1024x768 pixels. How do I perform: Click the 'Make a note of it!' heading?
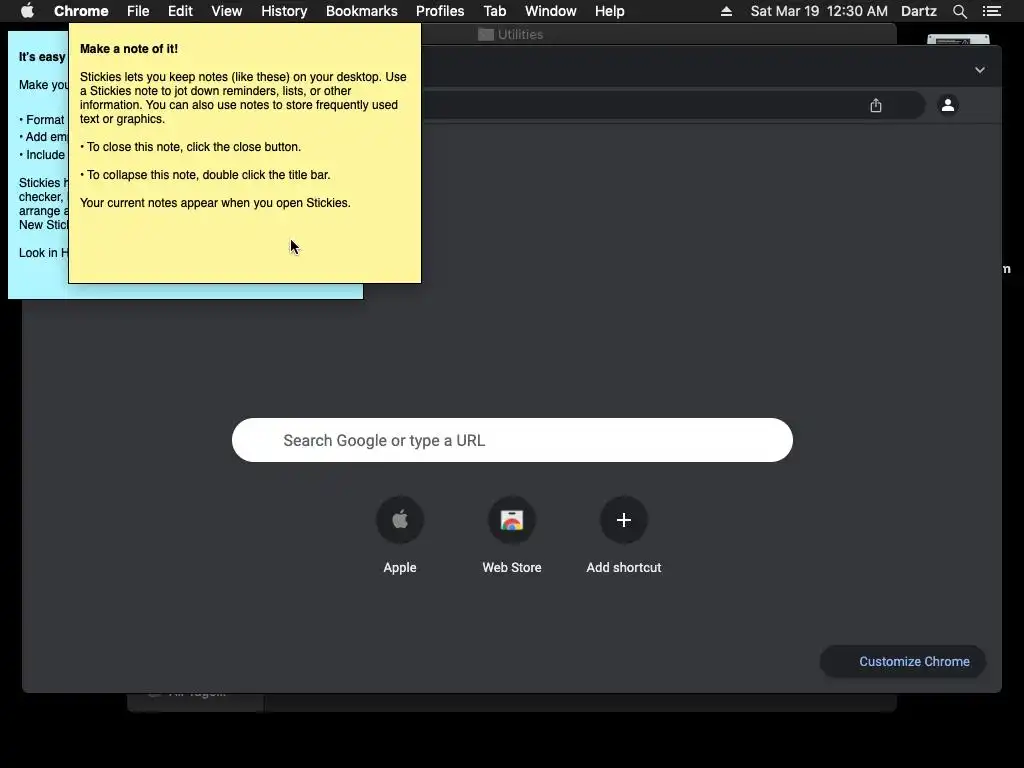(x=129, y=49)
